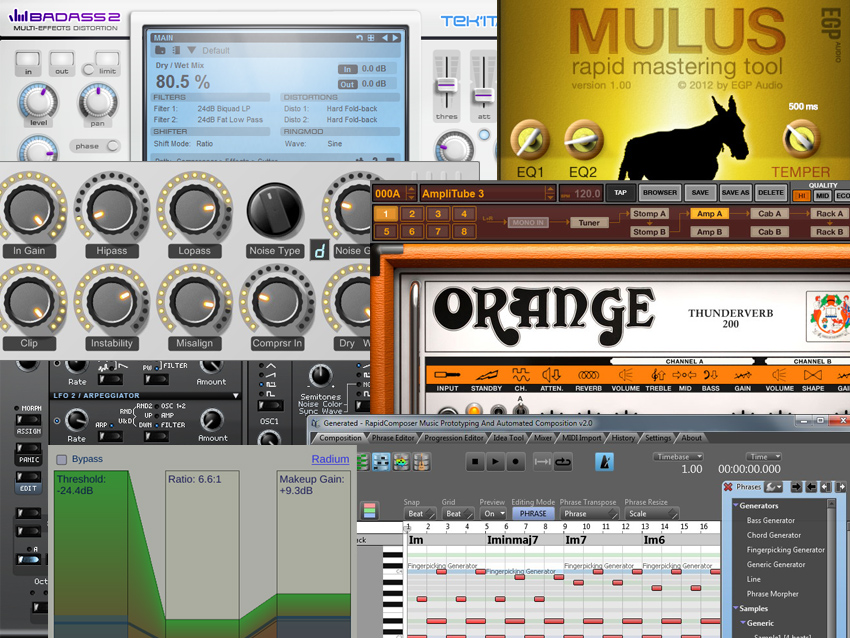Image resolution: width=850 pixels, height=638 pixels.
Task: Click the grid icon in Badass 2 MAIN bar
Action: [371, 38]
